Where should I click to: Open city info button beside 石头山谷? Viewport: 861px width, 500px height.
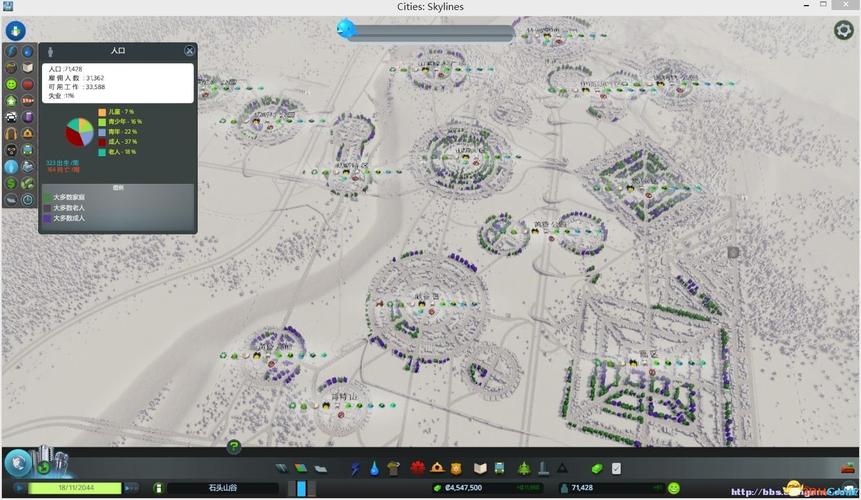point(159,488)
